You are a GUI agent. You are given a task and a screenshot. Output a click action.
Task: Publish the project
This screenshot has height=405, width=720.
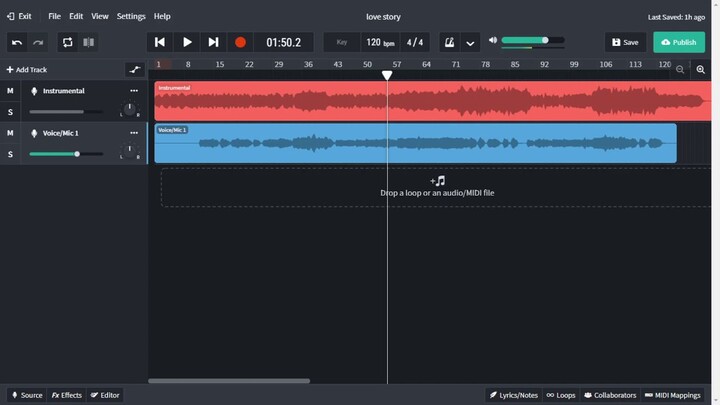[679, 42]
